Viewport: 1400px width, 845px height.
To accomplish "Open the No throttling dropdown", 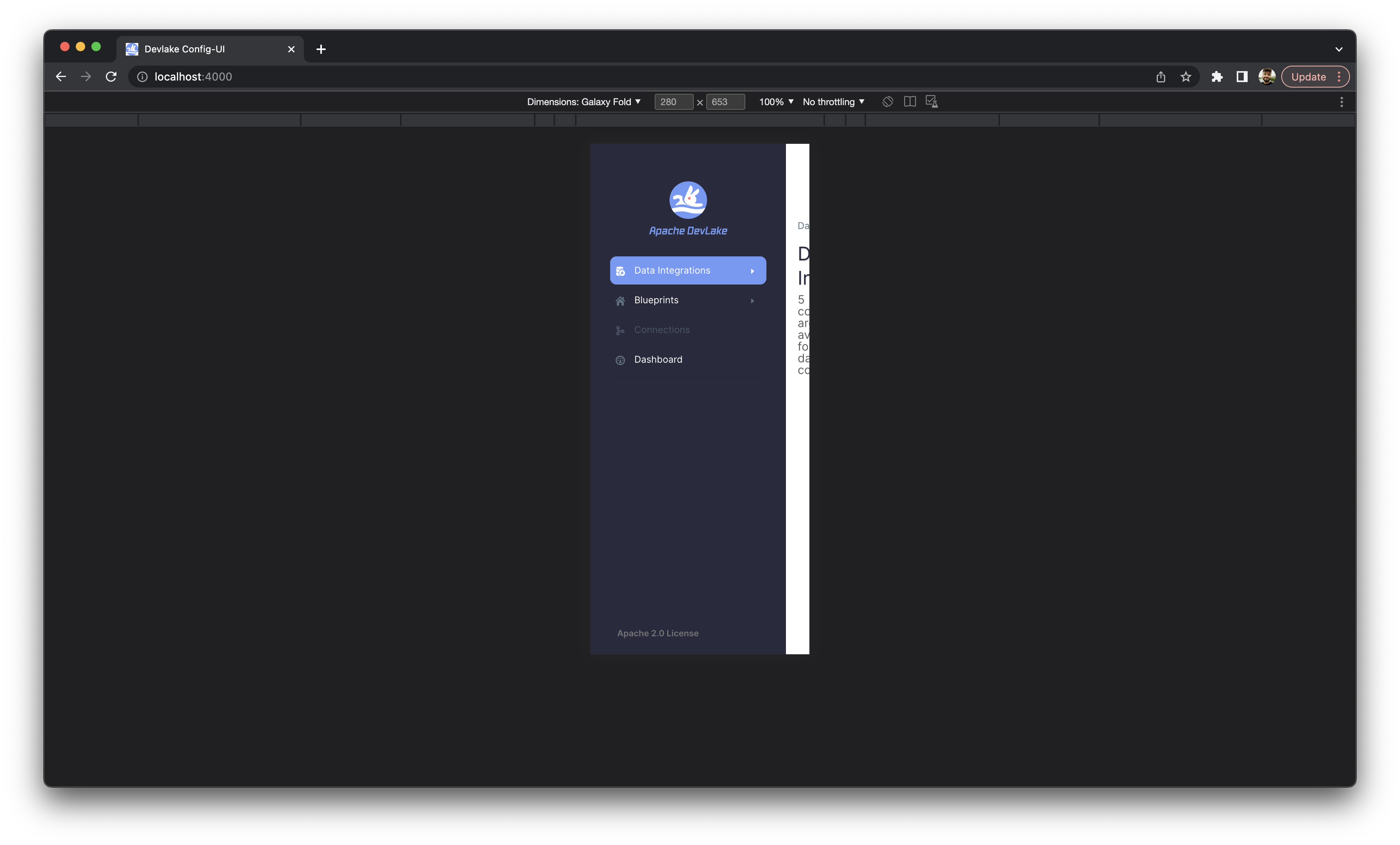I will tap(833, 102).
